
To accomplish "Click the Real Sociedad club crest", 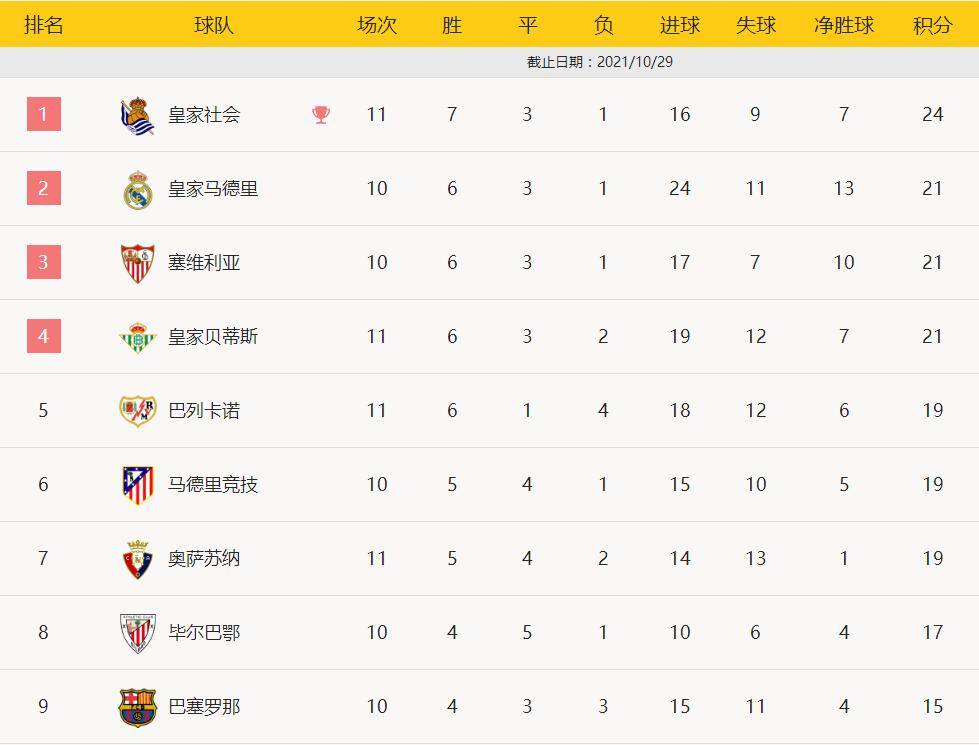I will 137,115.
